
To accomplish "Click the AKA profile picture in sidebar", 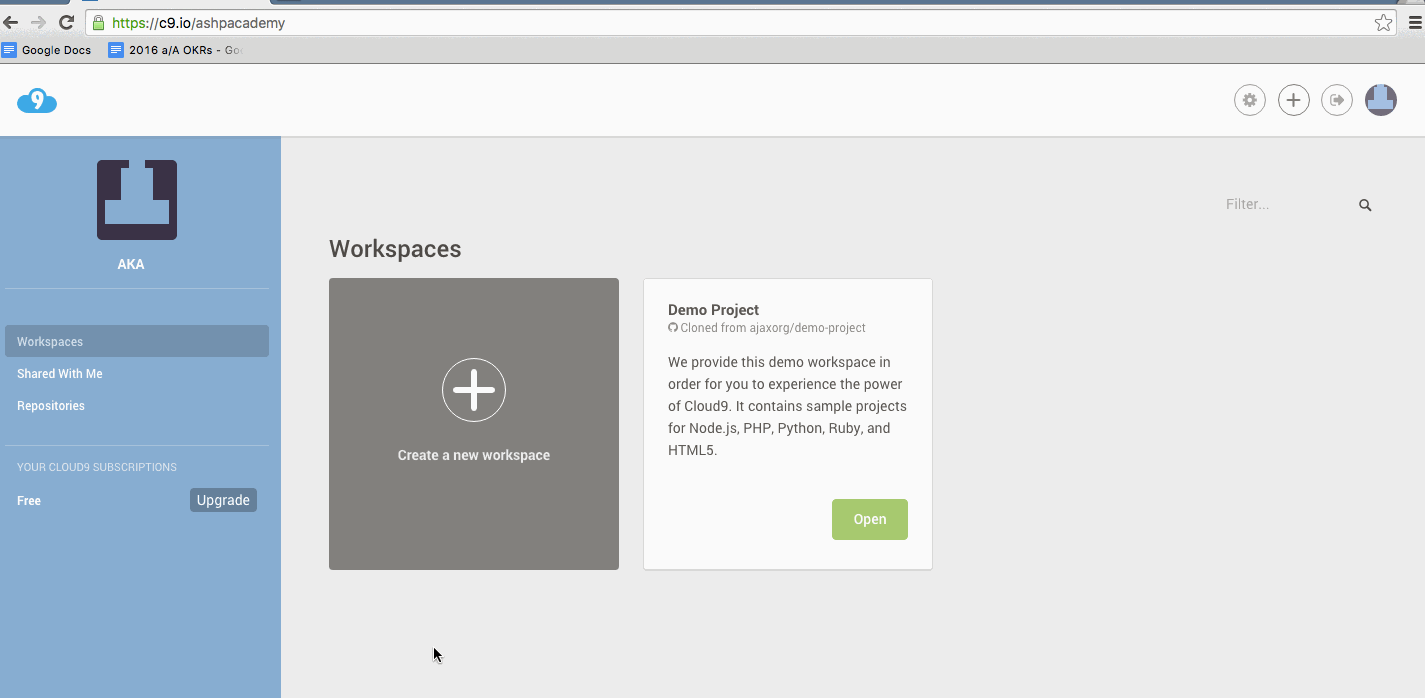I will pyautogui.click(x=137, y=200).
